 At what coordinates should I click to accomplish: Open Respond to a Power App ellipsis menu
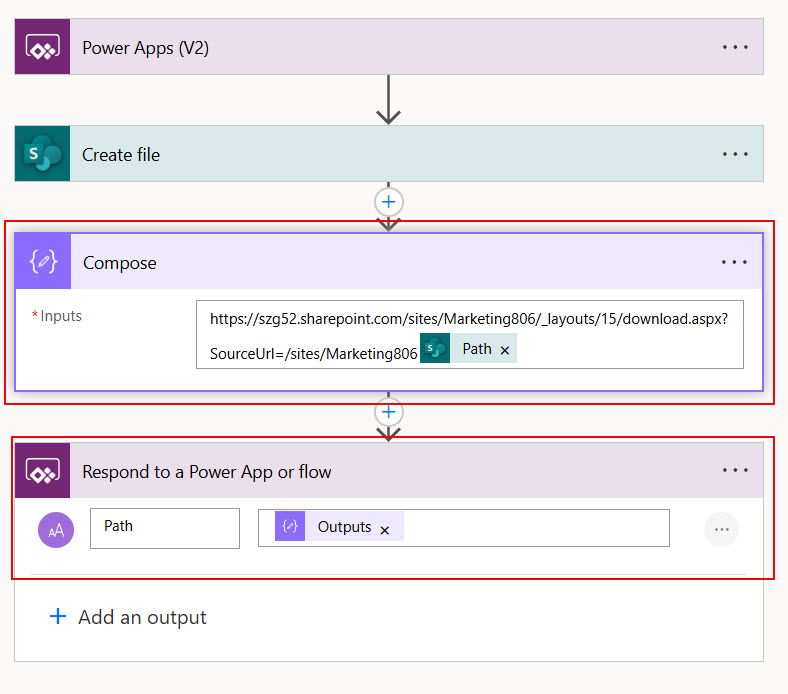point(735,470)
